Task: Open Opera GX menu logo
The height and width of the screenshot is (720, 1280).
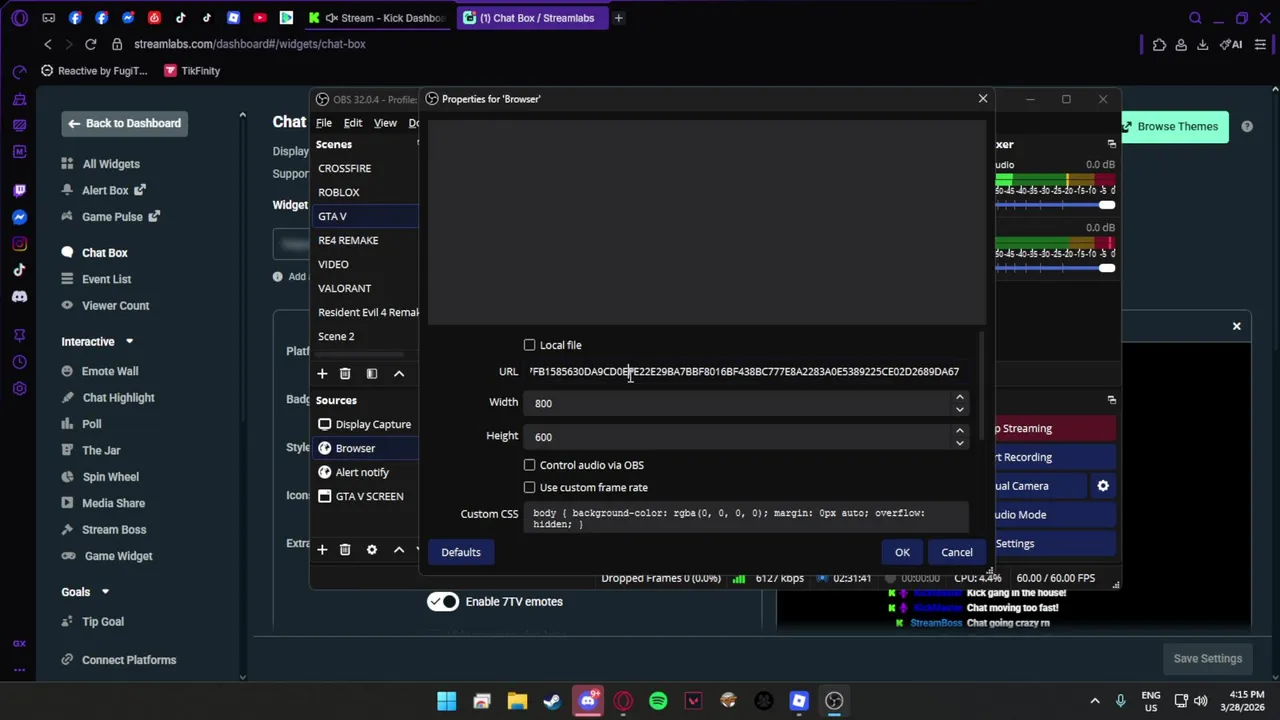Action: [x=20, y=18]
